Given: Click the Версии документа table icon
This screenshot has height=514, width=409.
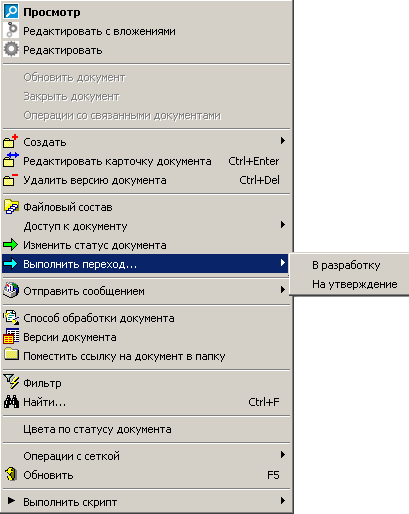Looking at the screenshot, I should click(11, 337).
